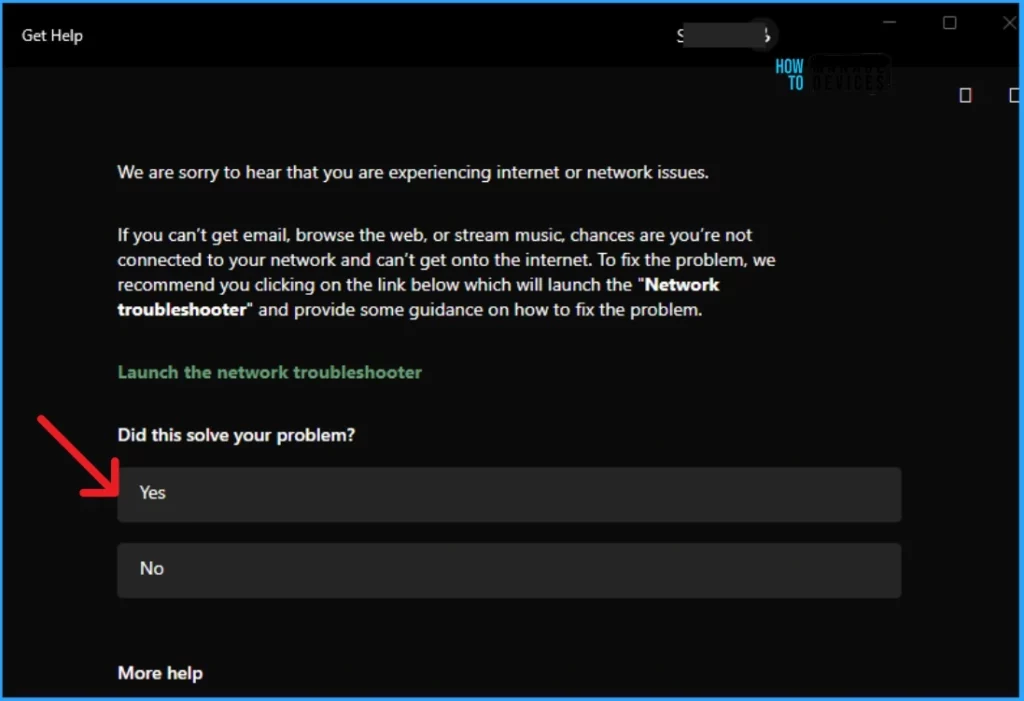Click the line starting "recommend you clicking"
1024x701 pixels.
click(x=380, y=285)
